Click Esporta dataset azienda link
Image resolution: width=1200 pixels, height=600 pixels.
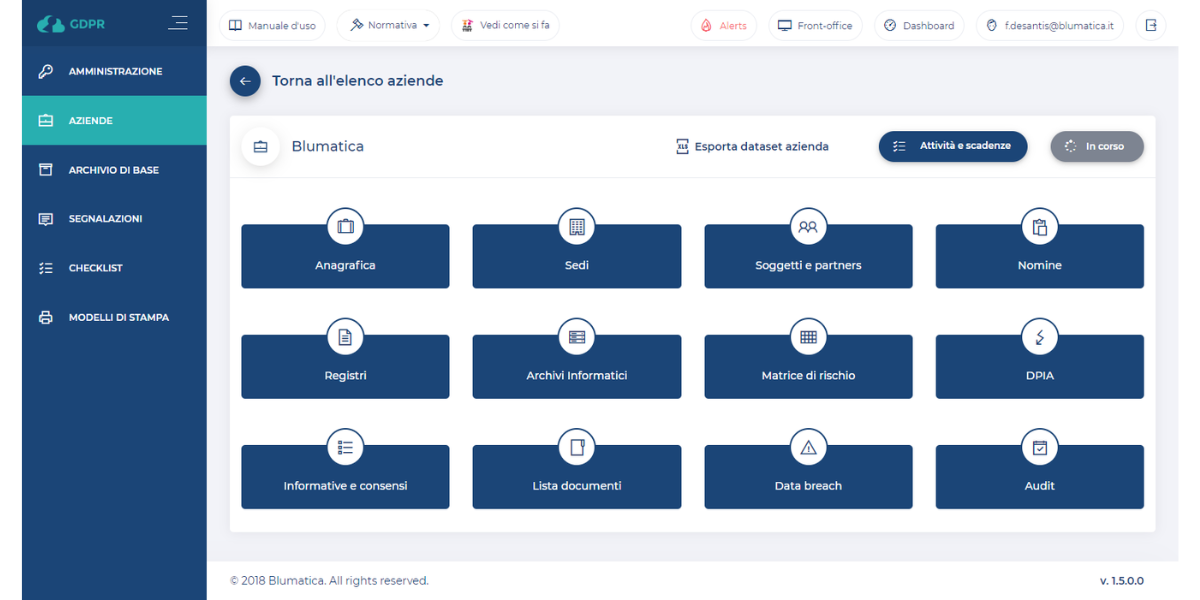(752, 147)
